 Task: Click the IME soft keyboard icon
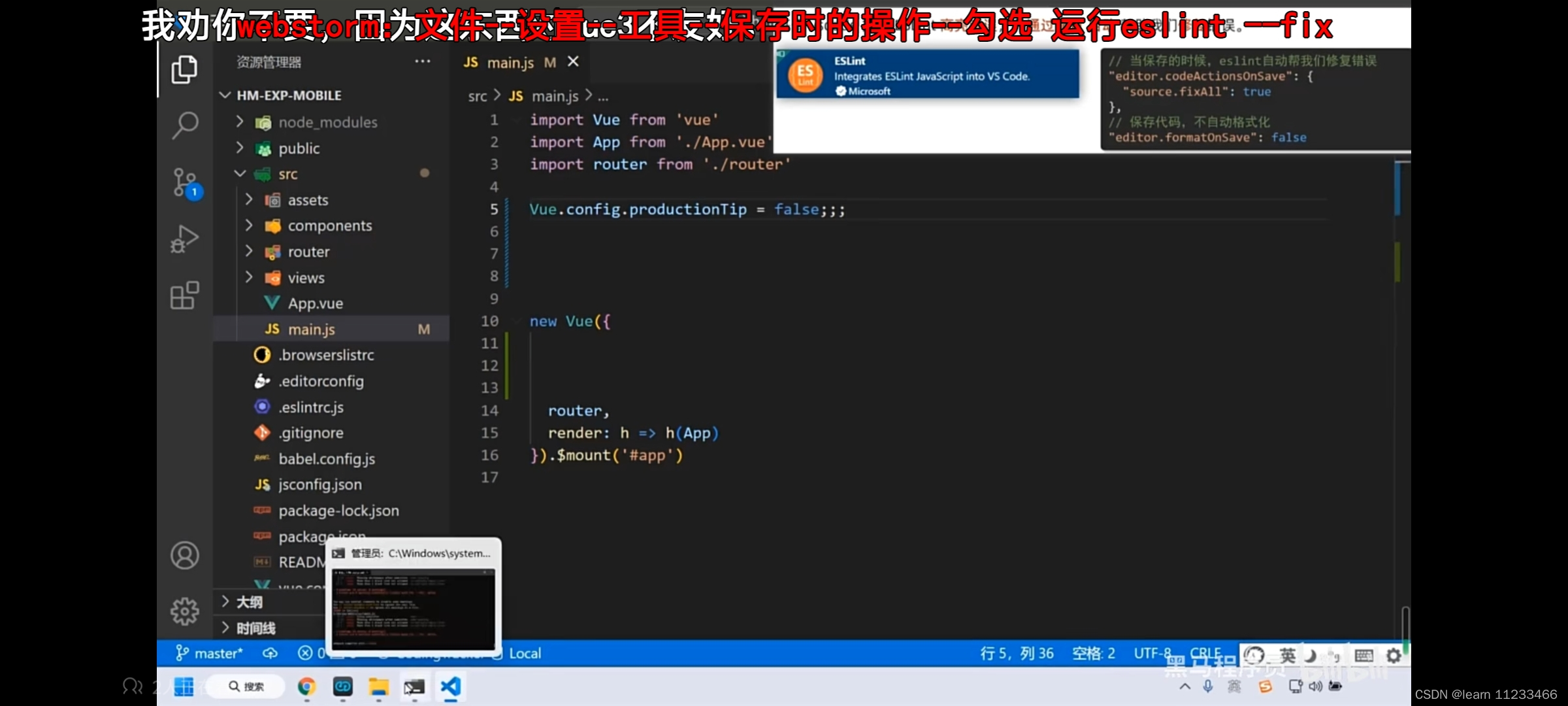click(x=1364, y=656)
